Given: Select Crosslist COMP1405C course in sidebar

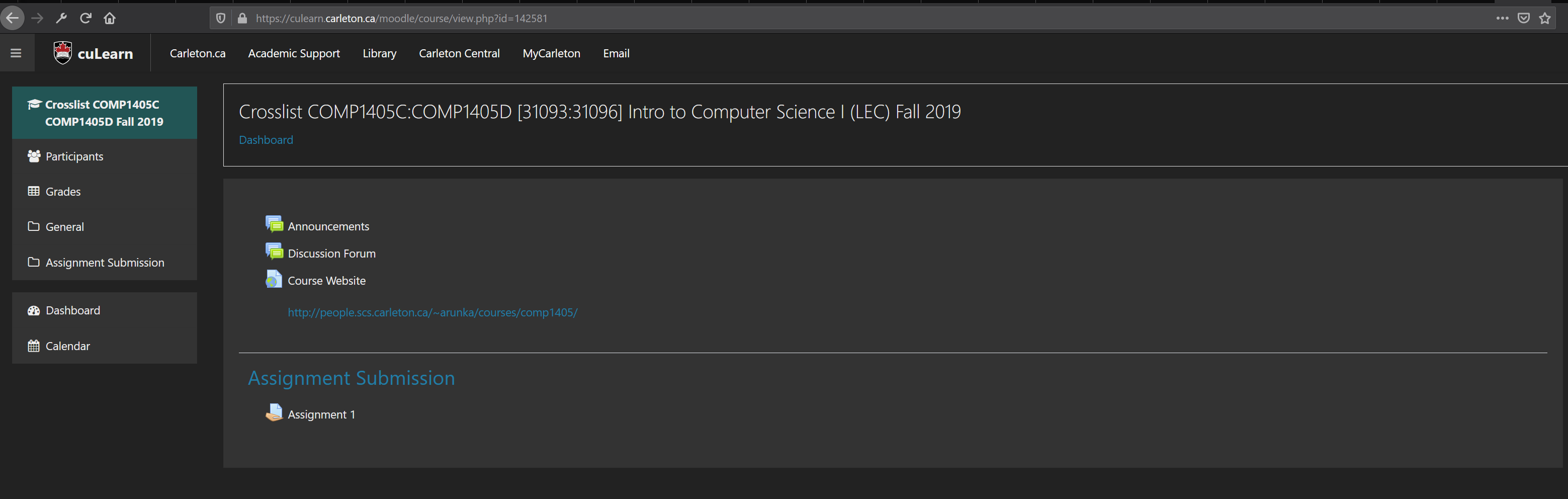Looking at the screenshot, I should point(105,113).
